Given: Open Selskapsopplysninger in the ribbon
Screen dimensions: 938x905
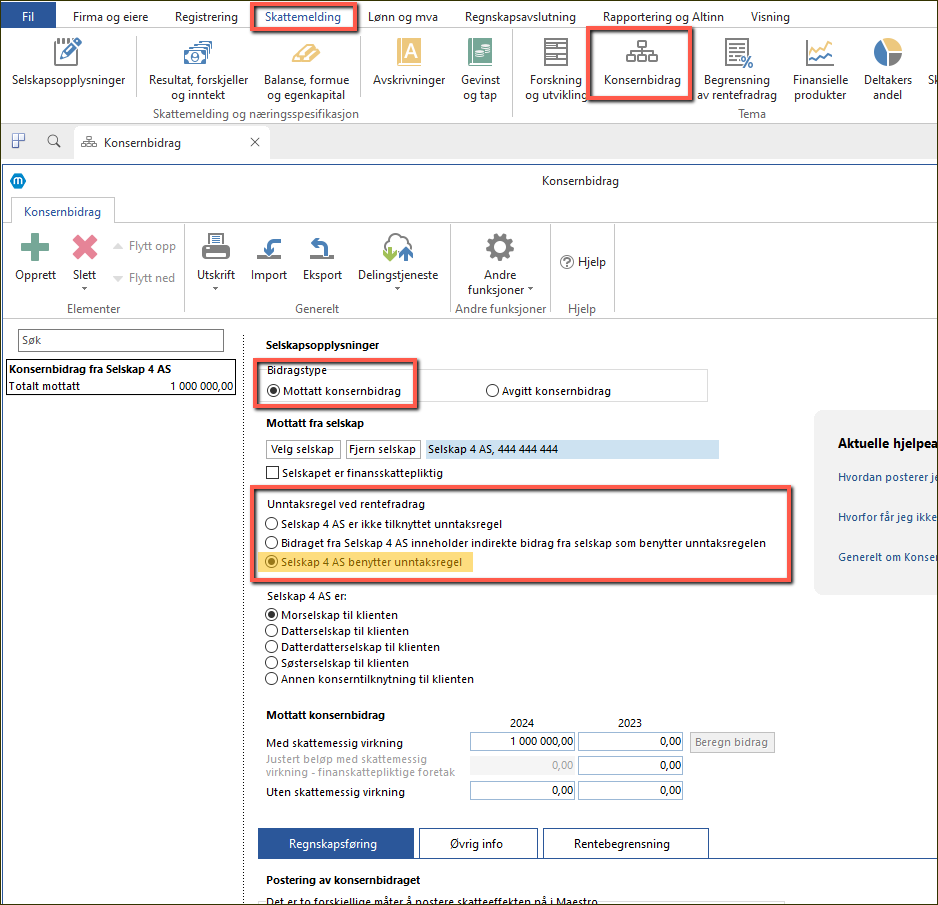Looking at the screenshot, I should click(68, 62).
